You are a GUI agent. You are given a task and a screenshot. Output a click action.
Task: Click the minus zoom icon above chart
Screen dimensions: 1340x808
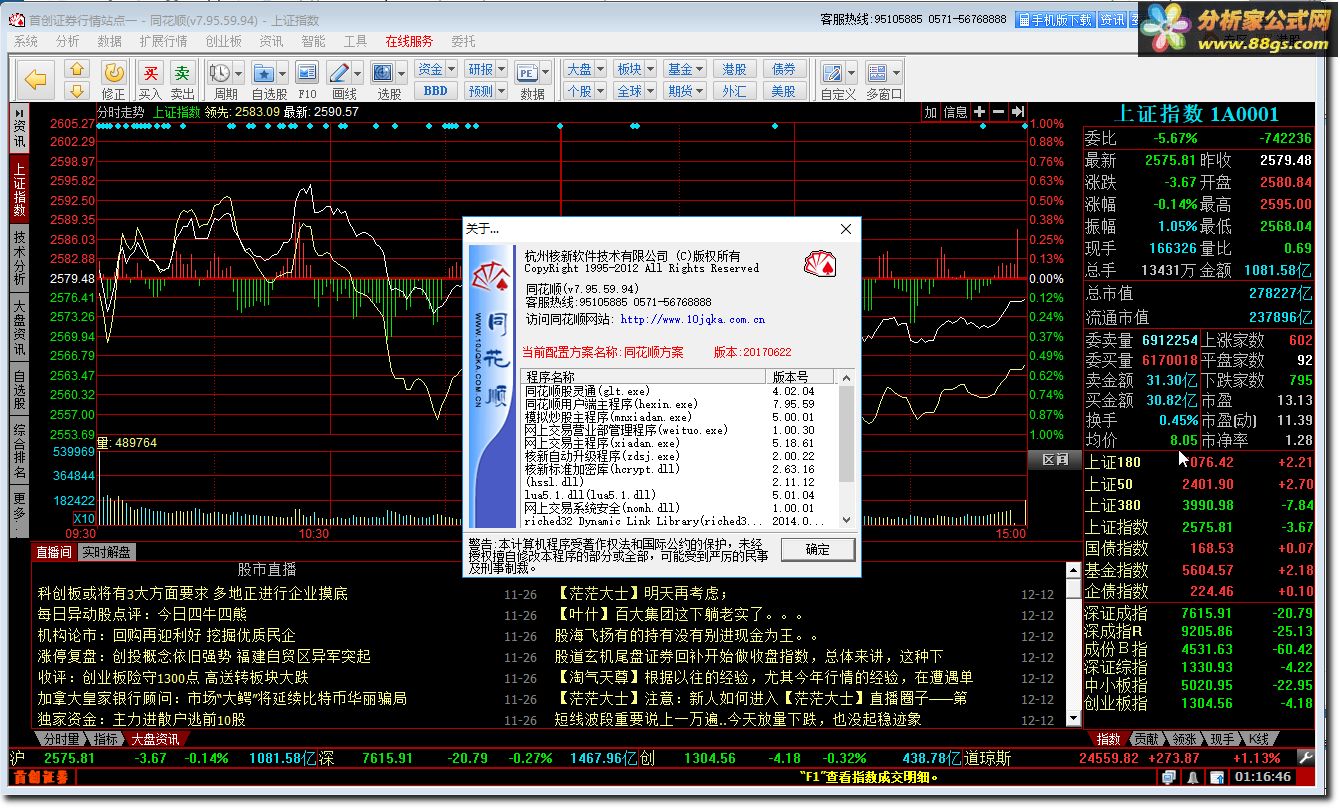pos(998,112)
